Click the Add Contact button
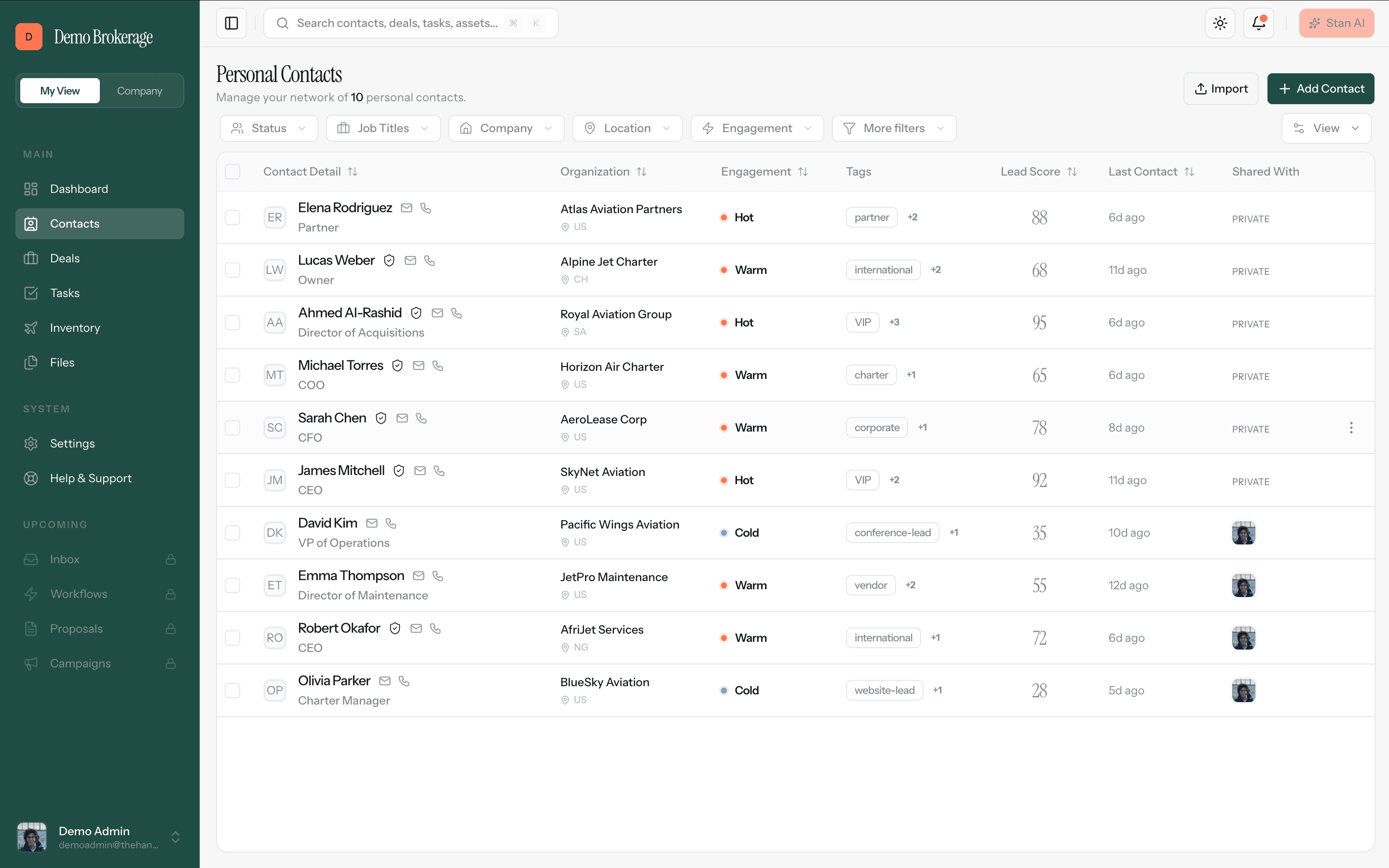The width and height of the screenshot is (1389, 868). click(1320, 88)
